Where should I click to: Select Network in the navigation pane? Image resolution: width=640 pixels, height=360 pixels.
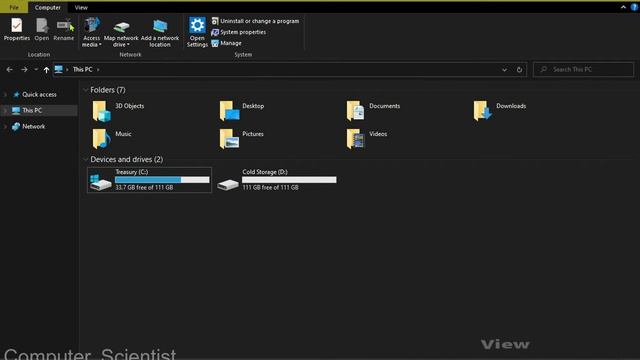pos(33,127)
